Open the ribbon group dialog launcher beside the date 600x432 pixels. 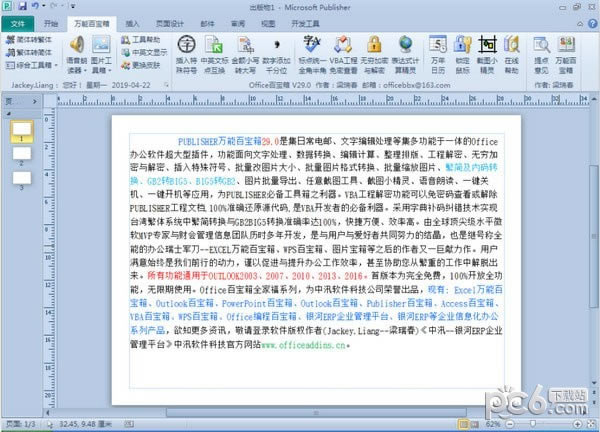pyautogui.click(x=166, y=85)
